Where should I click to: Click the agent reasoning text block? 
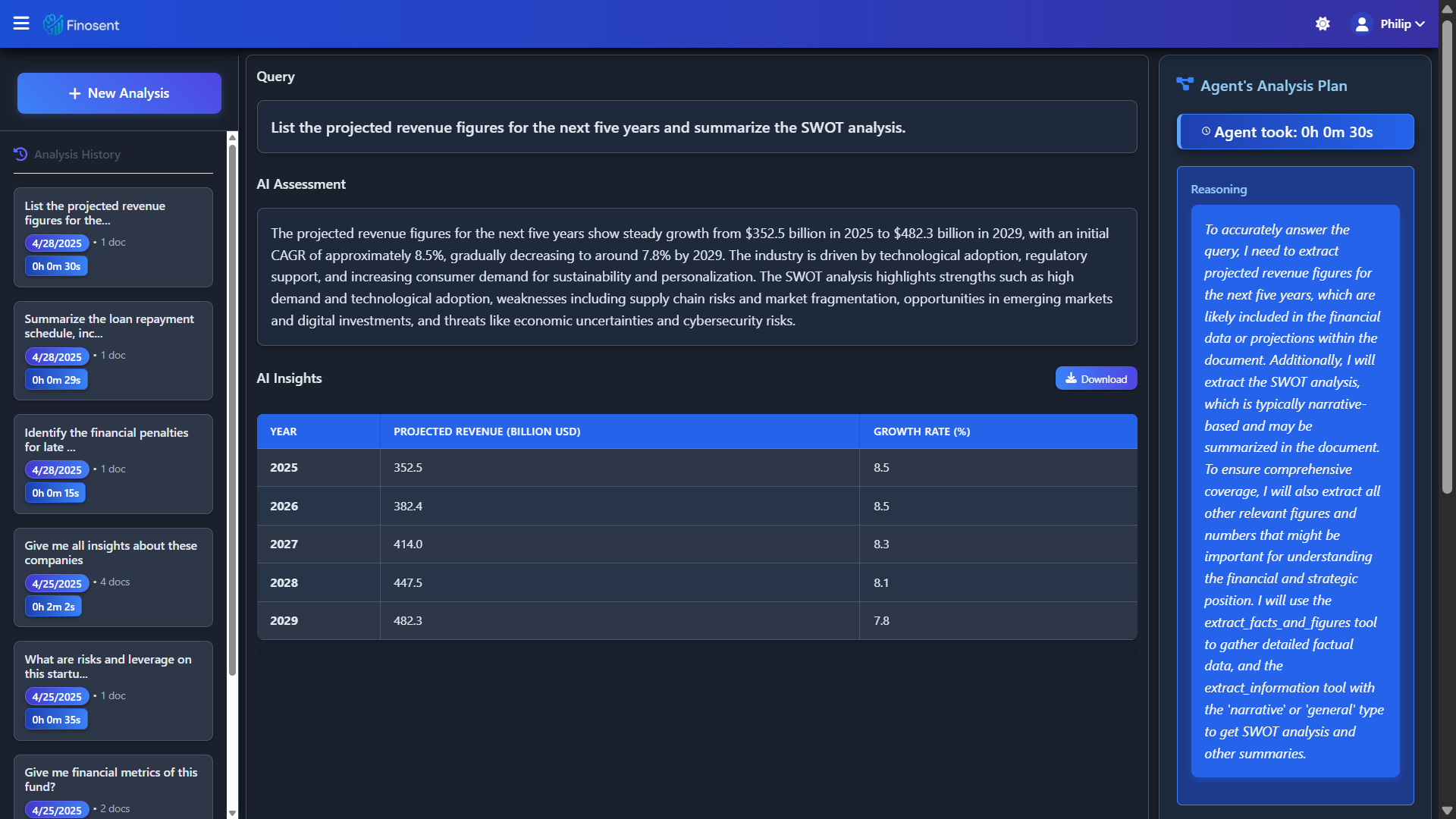(1295, 491)
